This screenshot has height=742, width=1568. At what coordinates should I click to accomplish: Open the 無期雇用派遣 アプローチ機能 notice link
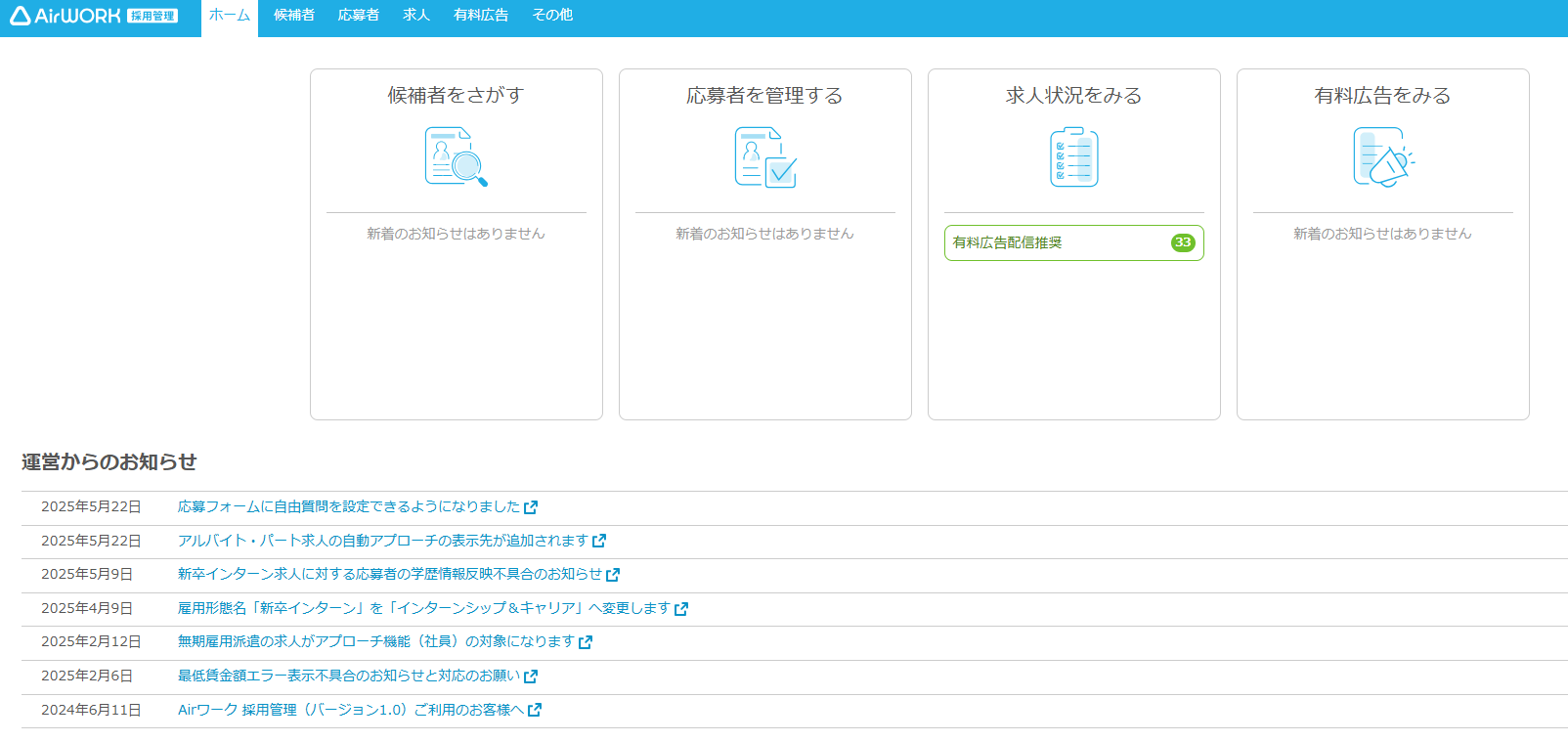[x=375, y=641]
